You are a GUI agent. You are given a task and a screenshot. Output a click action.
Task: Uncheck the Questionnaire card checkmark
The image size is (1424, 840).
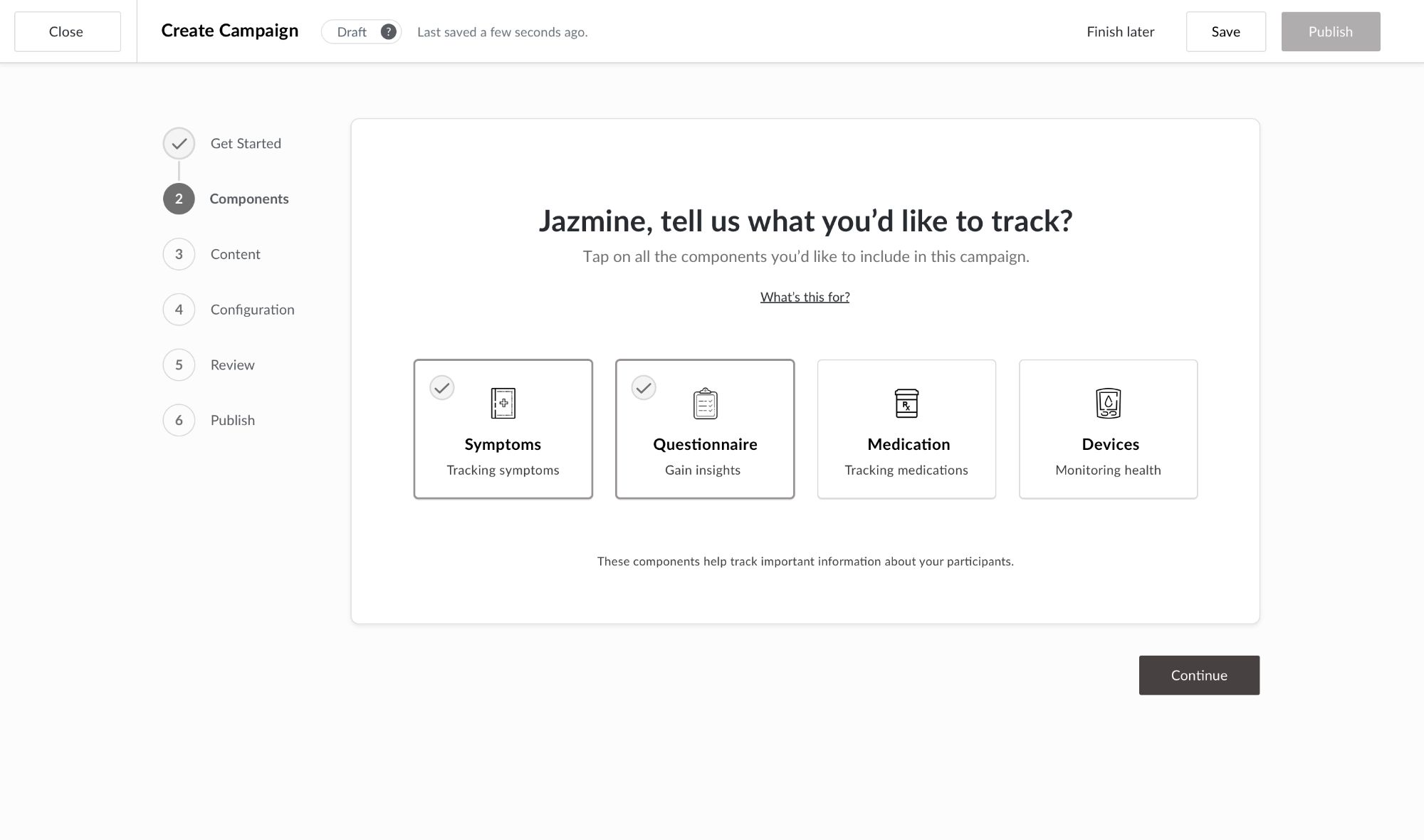[644, 388]
